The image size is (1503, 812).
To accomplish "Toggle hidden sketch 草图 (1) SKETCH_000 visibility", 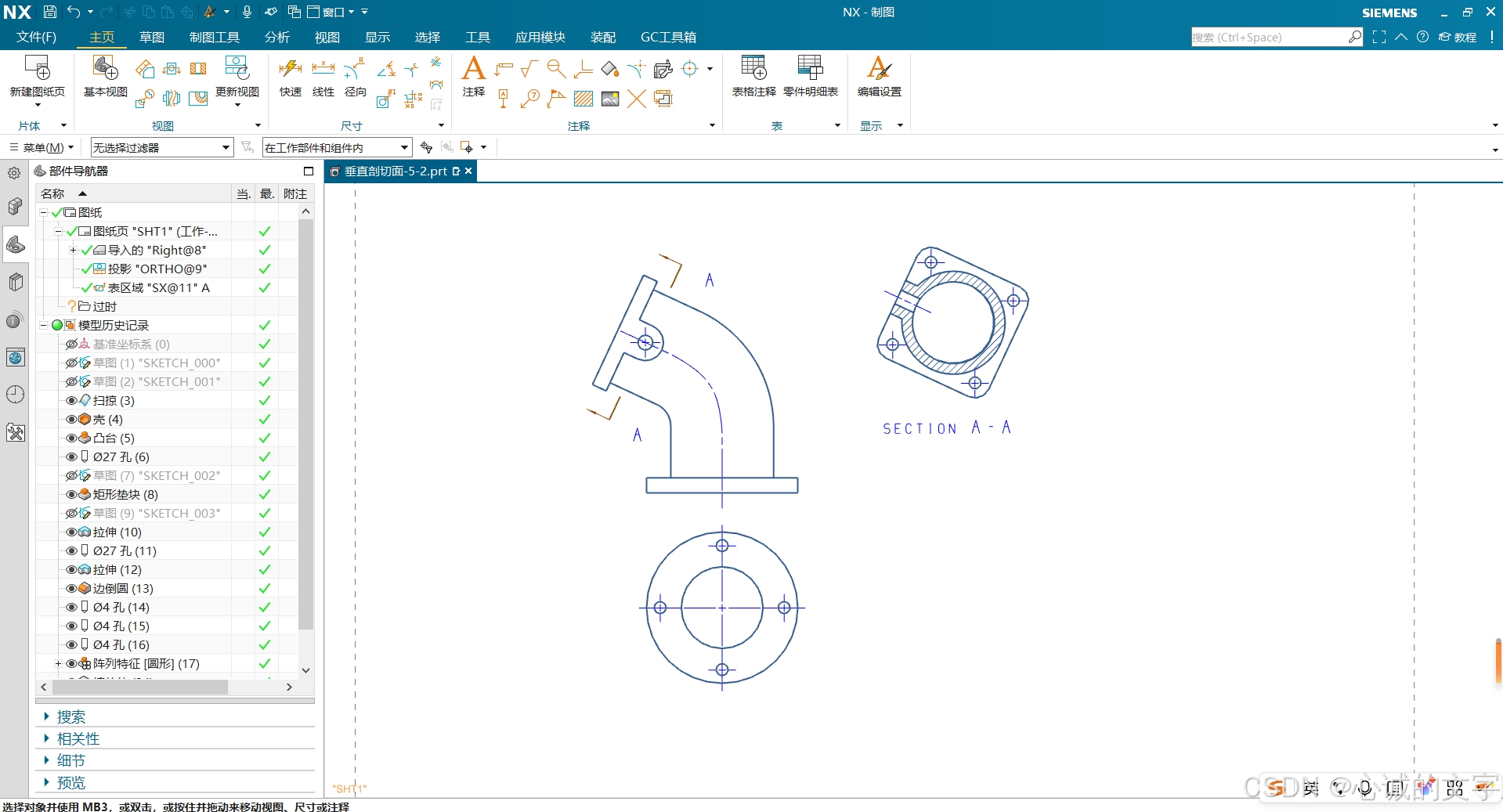I will pyautogui.click(x=71, y=363).
